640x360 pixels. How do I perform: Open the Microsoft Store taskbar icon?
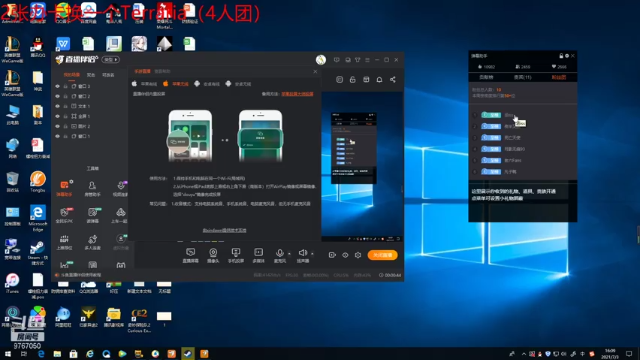[73, 354]
